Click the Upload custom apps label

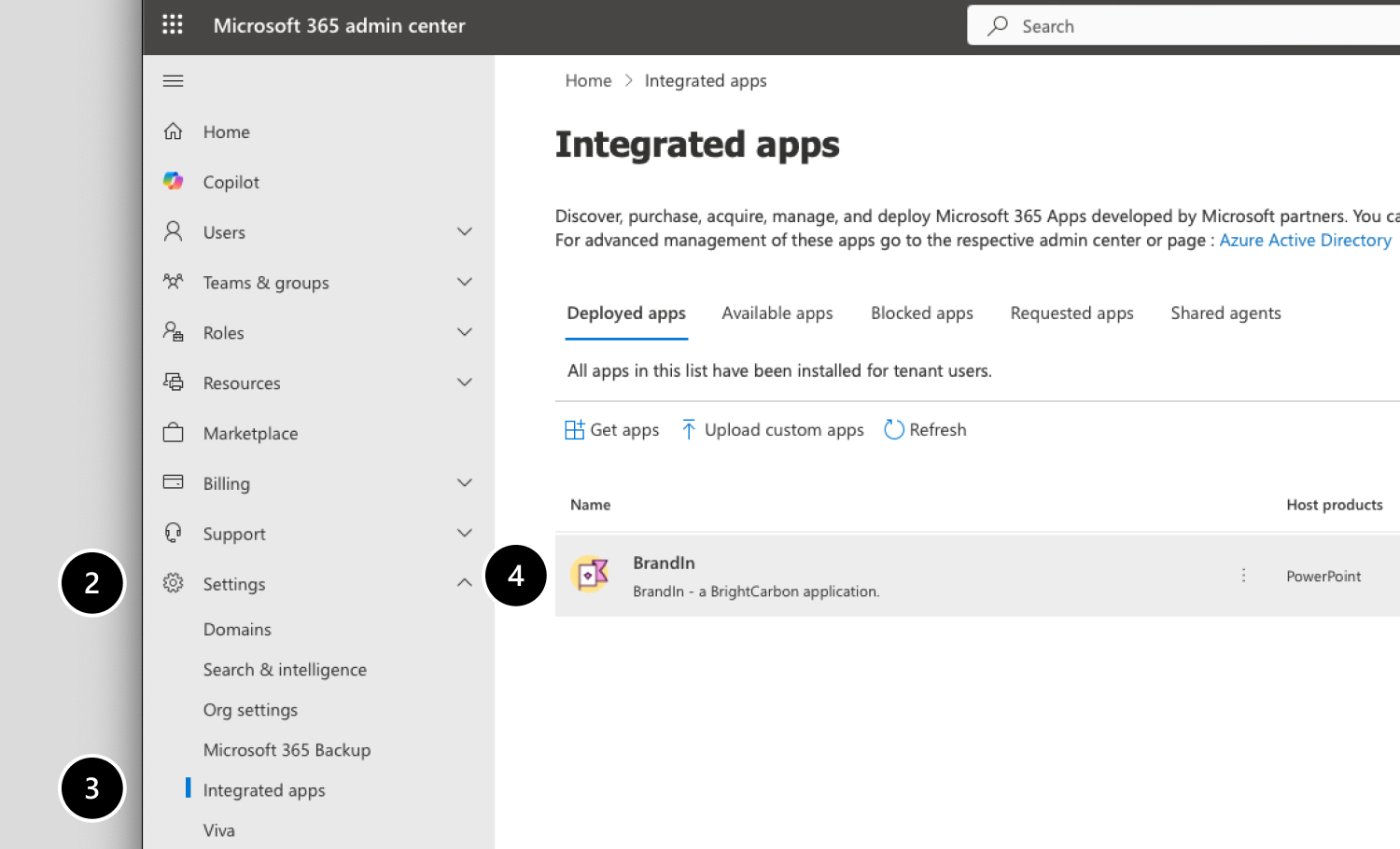pos(784,430)
